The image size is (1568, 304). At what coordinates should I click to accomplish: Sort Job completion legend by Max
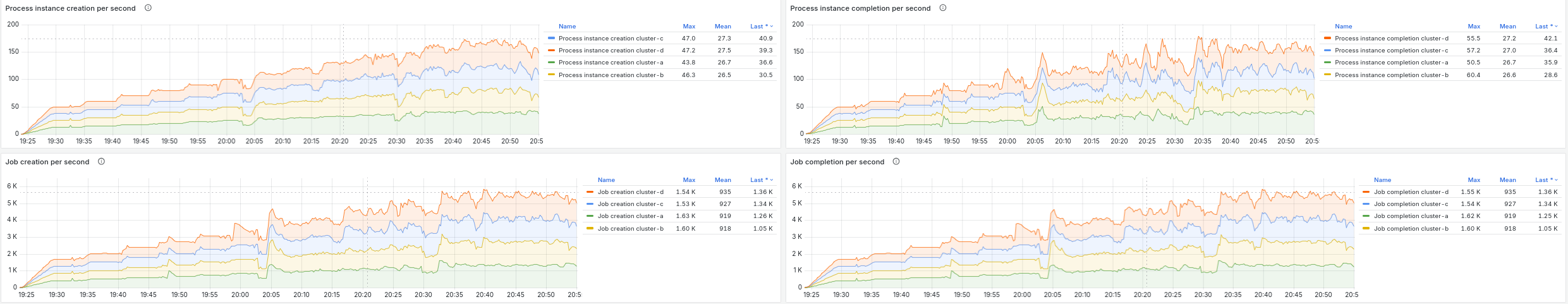pyautogui.click(x=1474, y=179)
